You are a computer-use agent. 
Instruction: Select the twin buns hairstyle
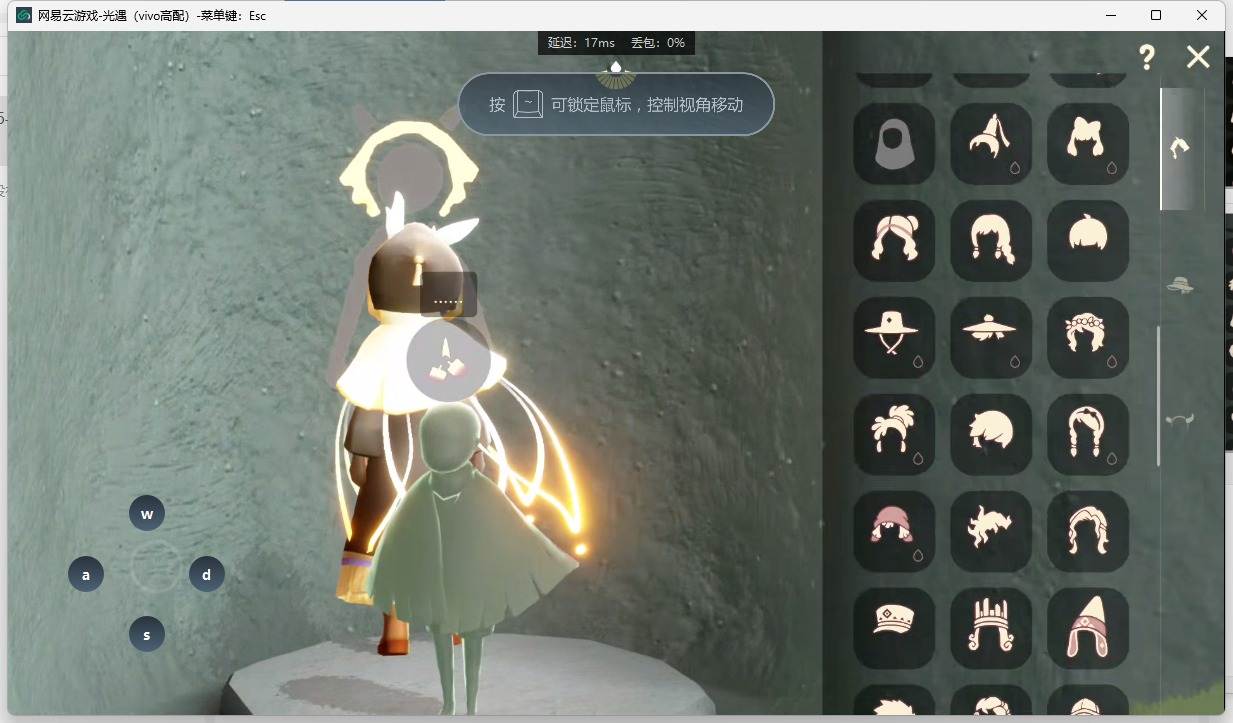tap(894, 241)
